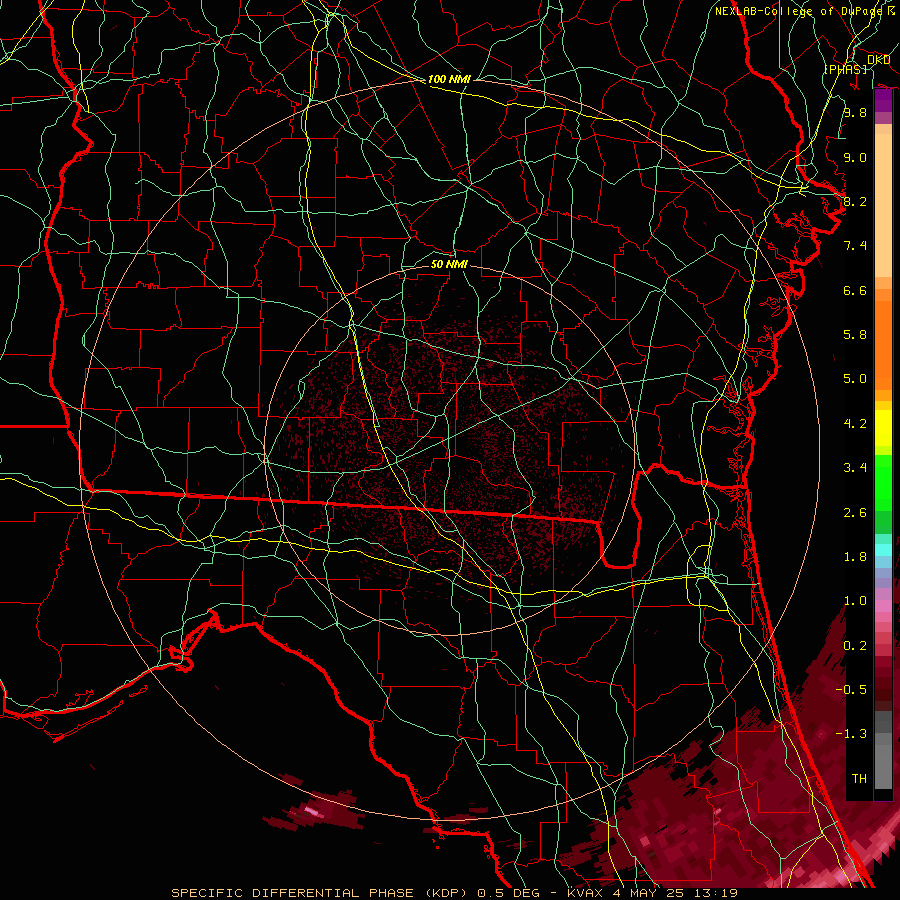Click the DKD label above the color scale
The height and width of the screenshot is (900, 900).
pyautogui.click(x=878, y=60)
